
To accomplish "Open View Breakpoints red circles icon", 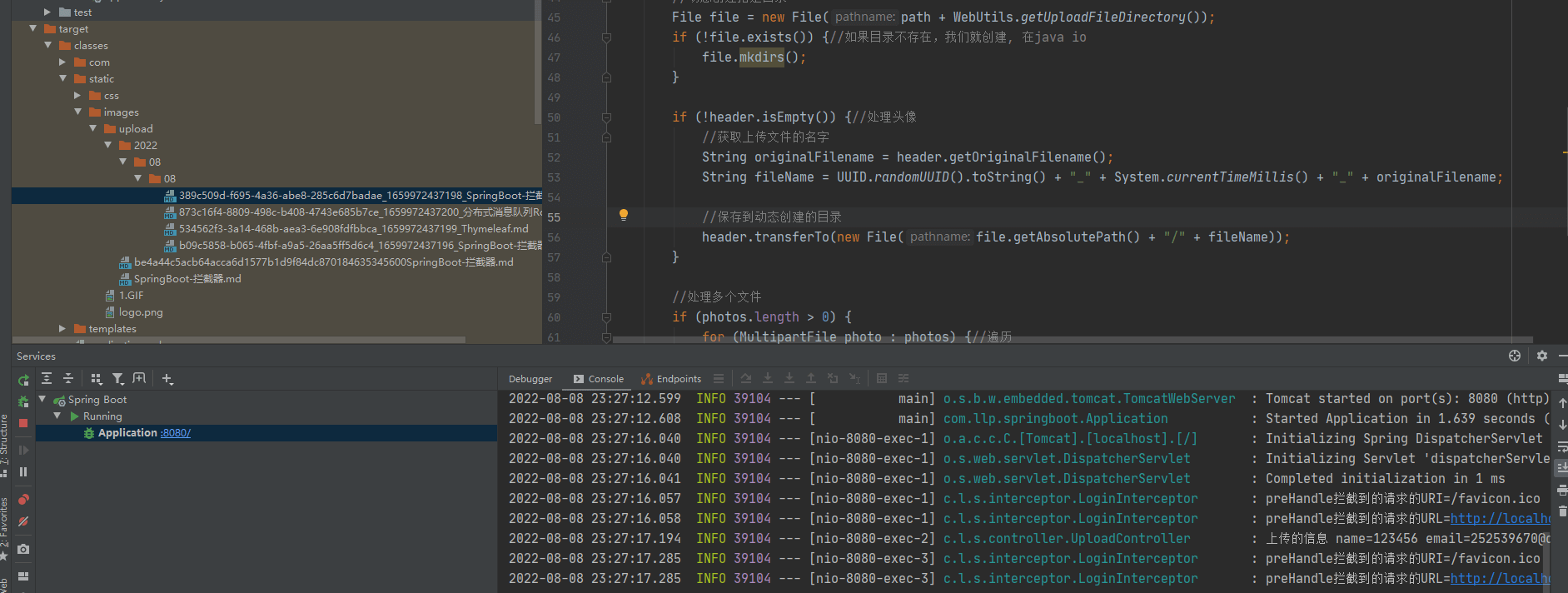I will click(x=23, y=500).
